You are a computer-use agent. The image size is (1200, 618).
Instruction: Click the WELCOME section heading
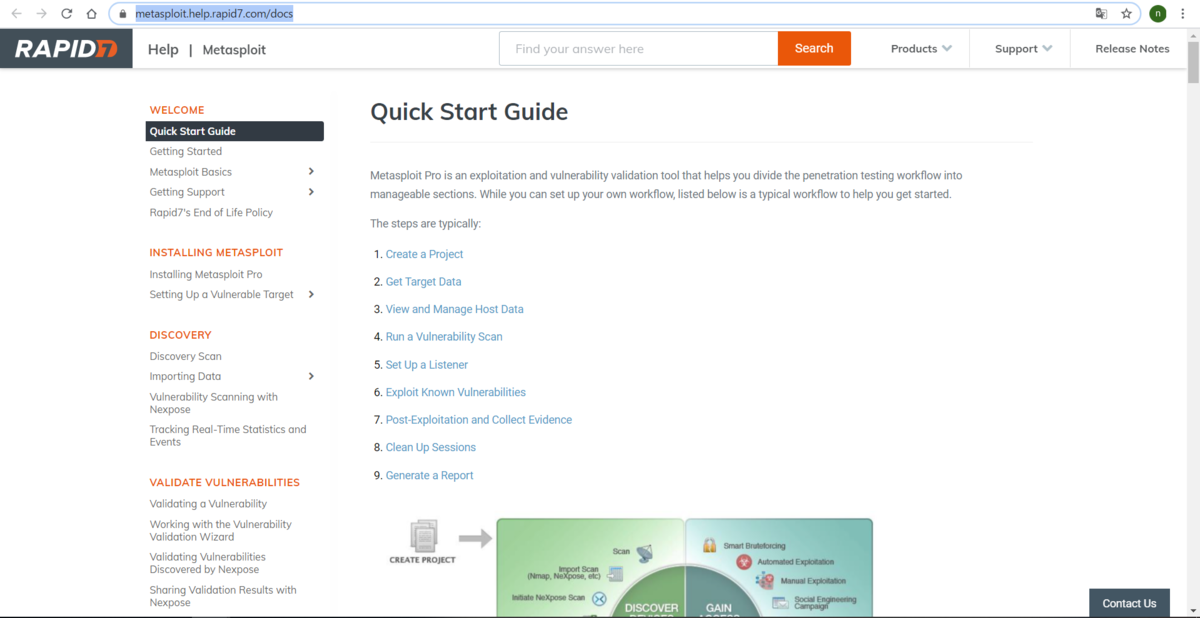tap(177, 110)
